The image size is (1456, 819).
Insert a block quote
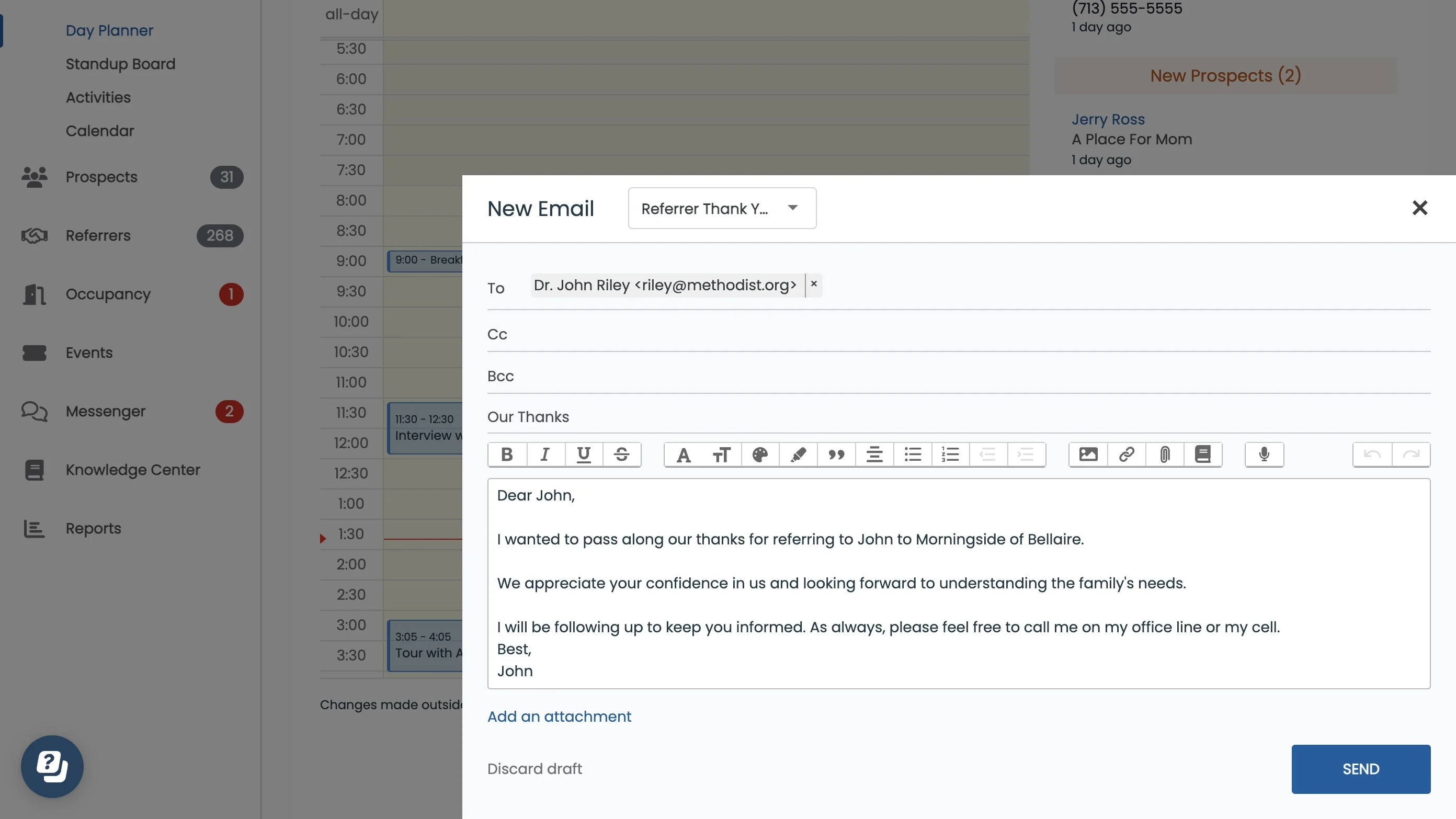point(836,454)
